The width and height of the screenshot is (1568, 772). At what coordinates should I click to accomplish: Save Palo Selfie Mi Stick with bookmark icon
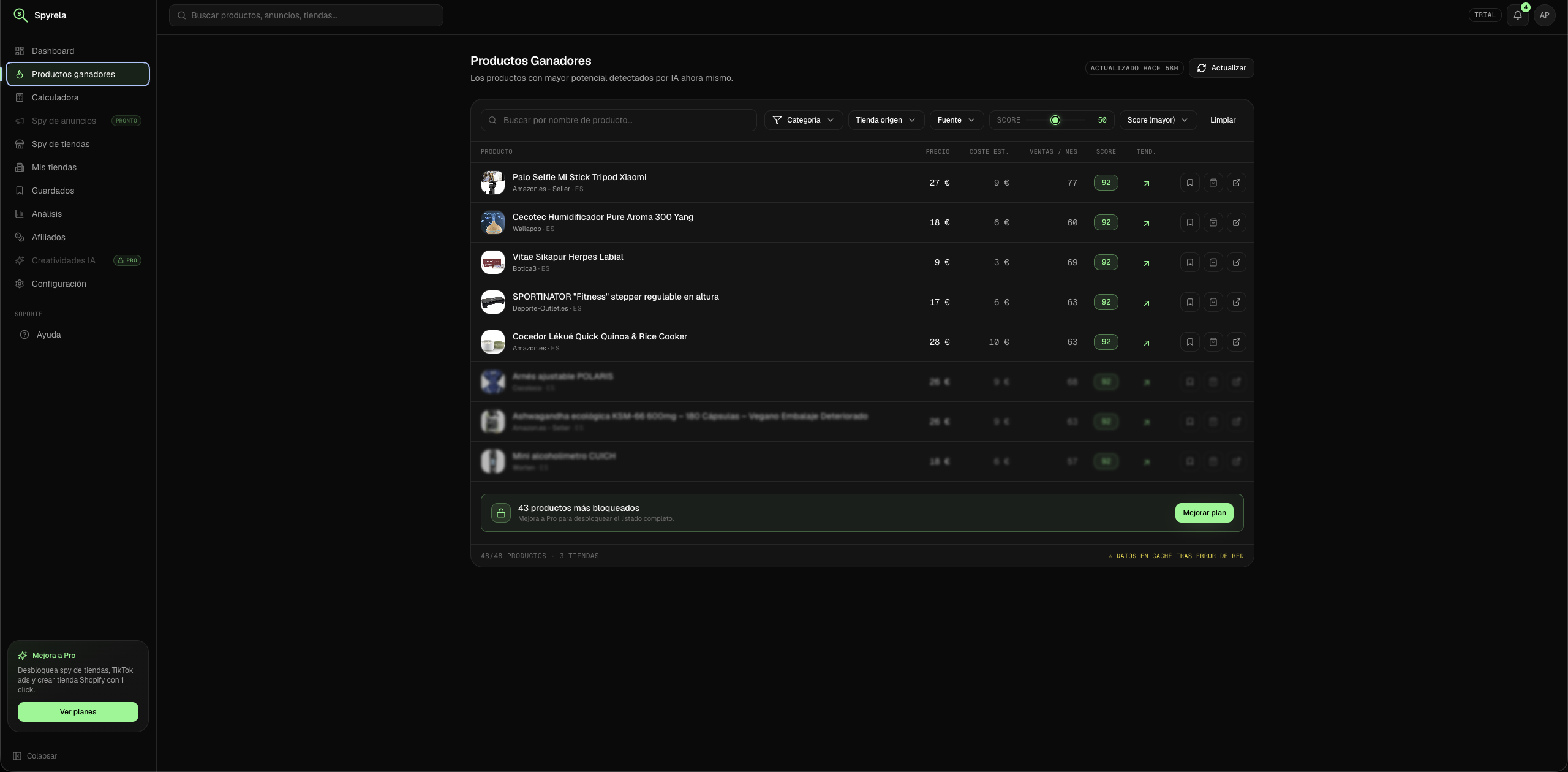(1189, 183)
